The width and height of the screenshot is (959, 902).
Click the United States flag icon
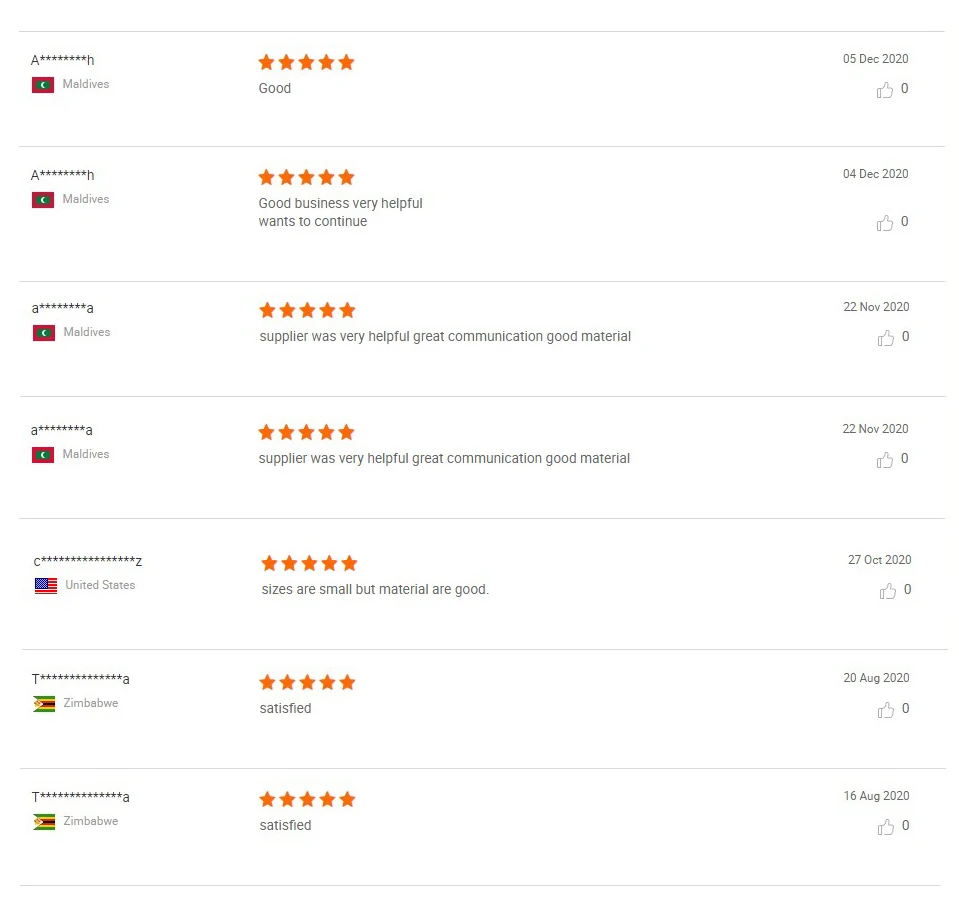coord(46,586)
